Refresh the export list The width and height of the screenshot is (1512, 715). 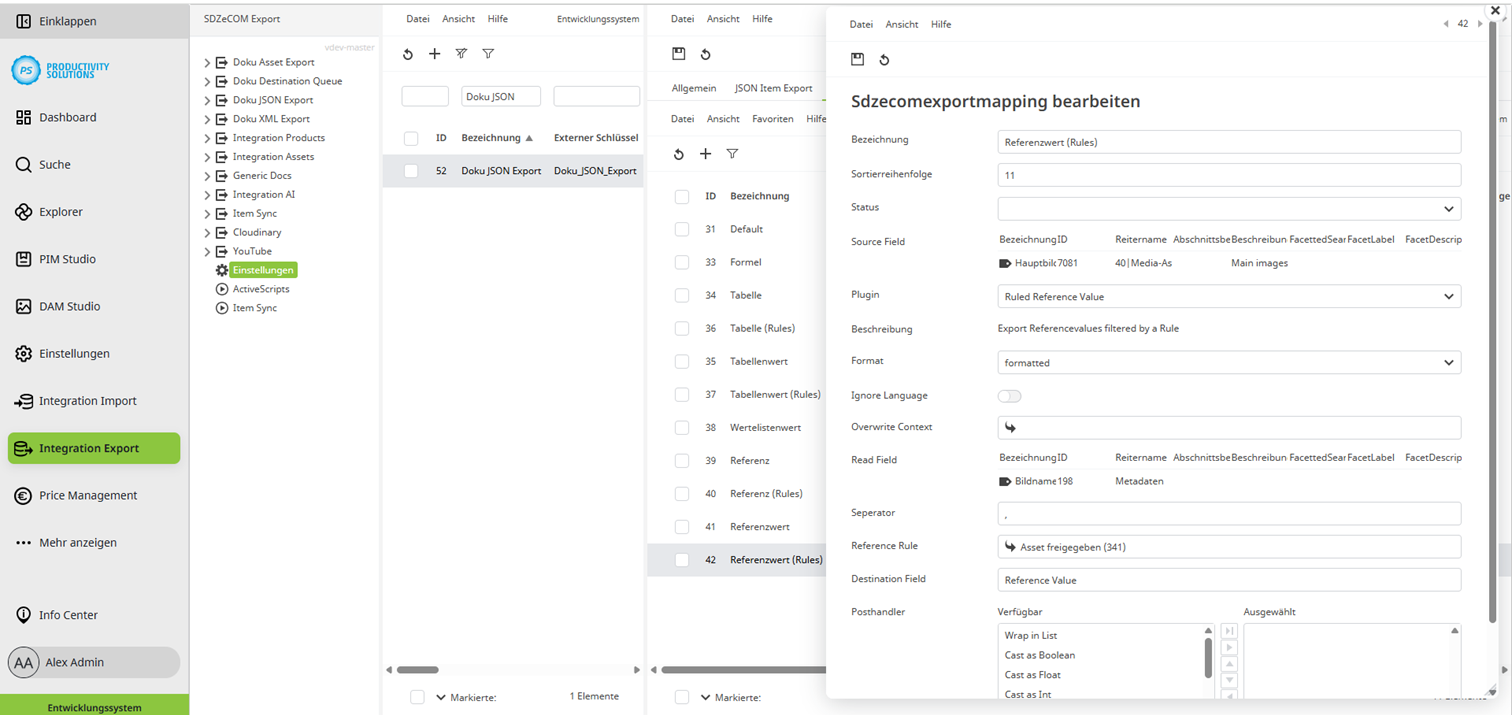click(x=407, y=54)
